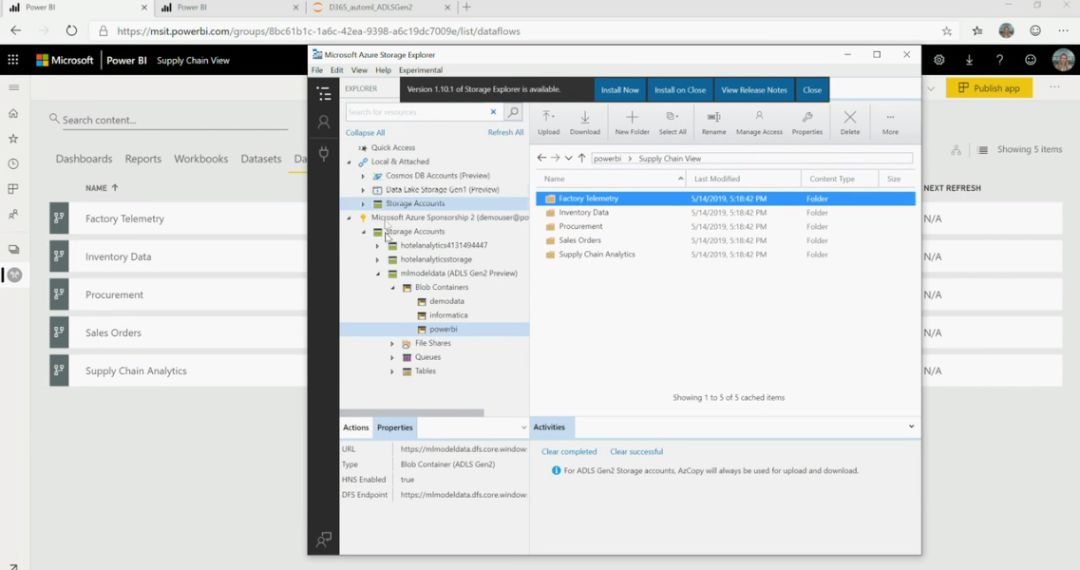Image resolution: width=1080 pixels, height=570 pixels.
Task: Click Power BI download arrow icon
Action: 969,60
